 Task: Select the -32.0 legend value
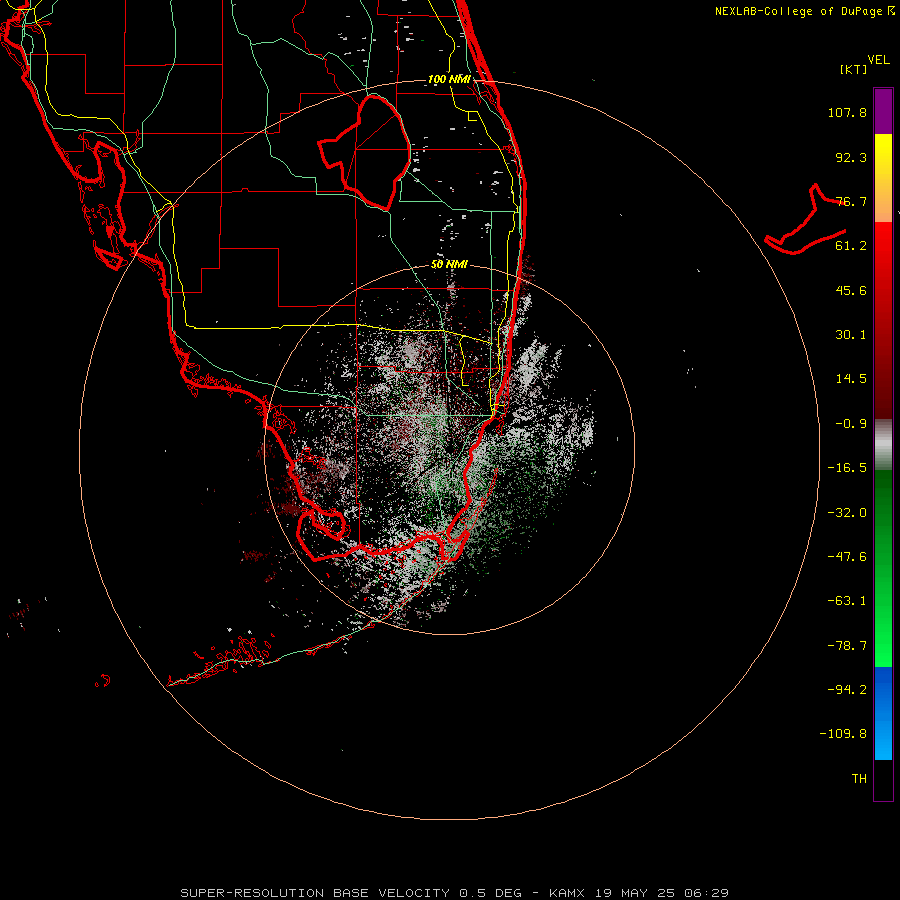(847, 513)
